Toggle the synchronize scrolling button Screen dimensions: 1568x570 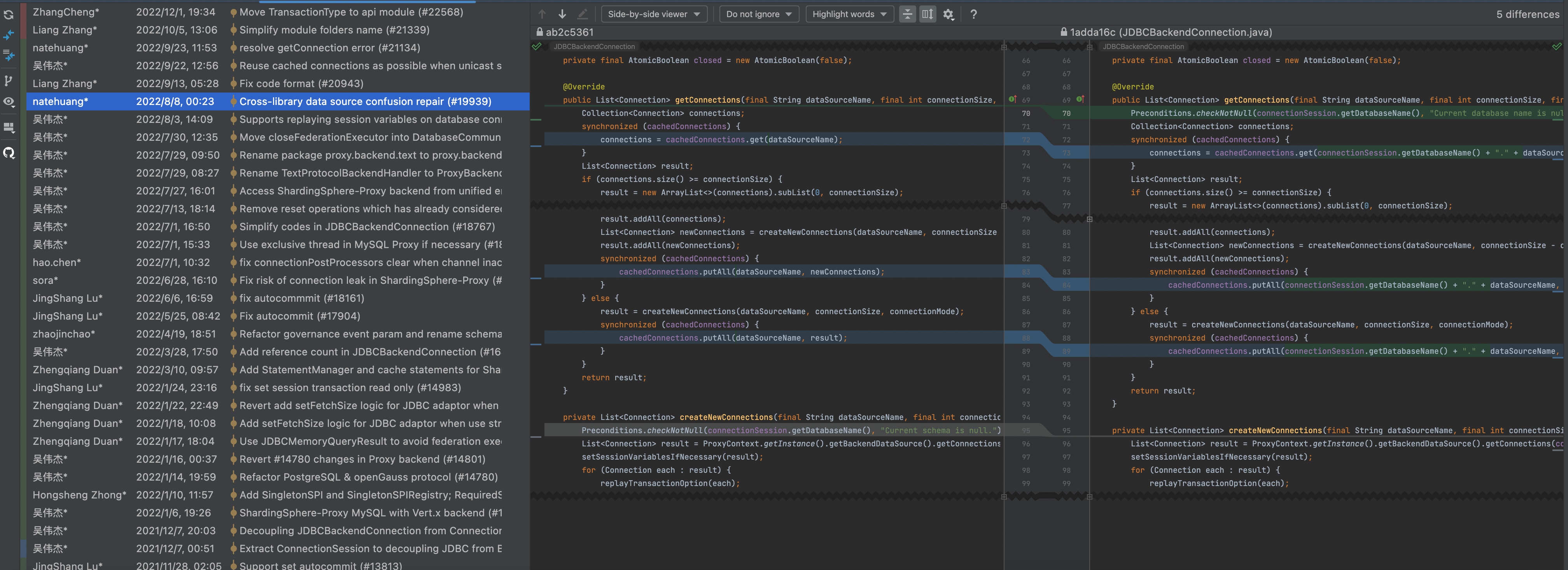pos(927,14)
